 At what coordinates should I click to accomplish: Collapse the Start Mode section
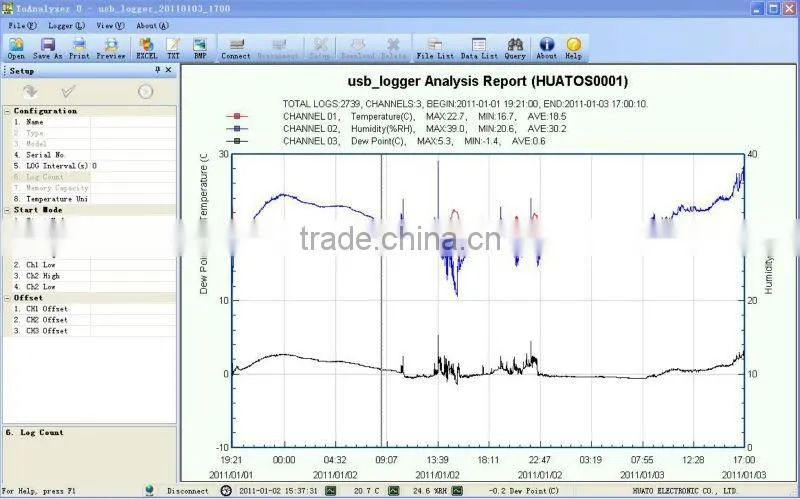pyautogui.click(x=8, y=210)
